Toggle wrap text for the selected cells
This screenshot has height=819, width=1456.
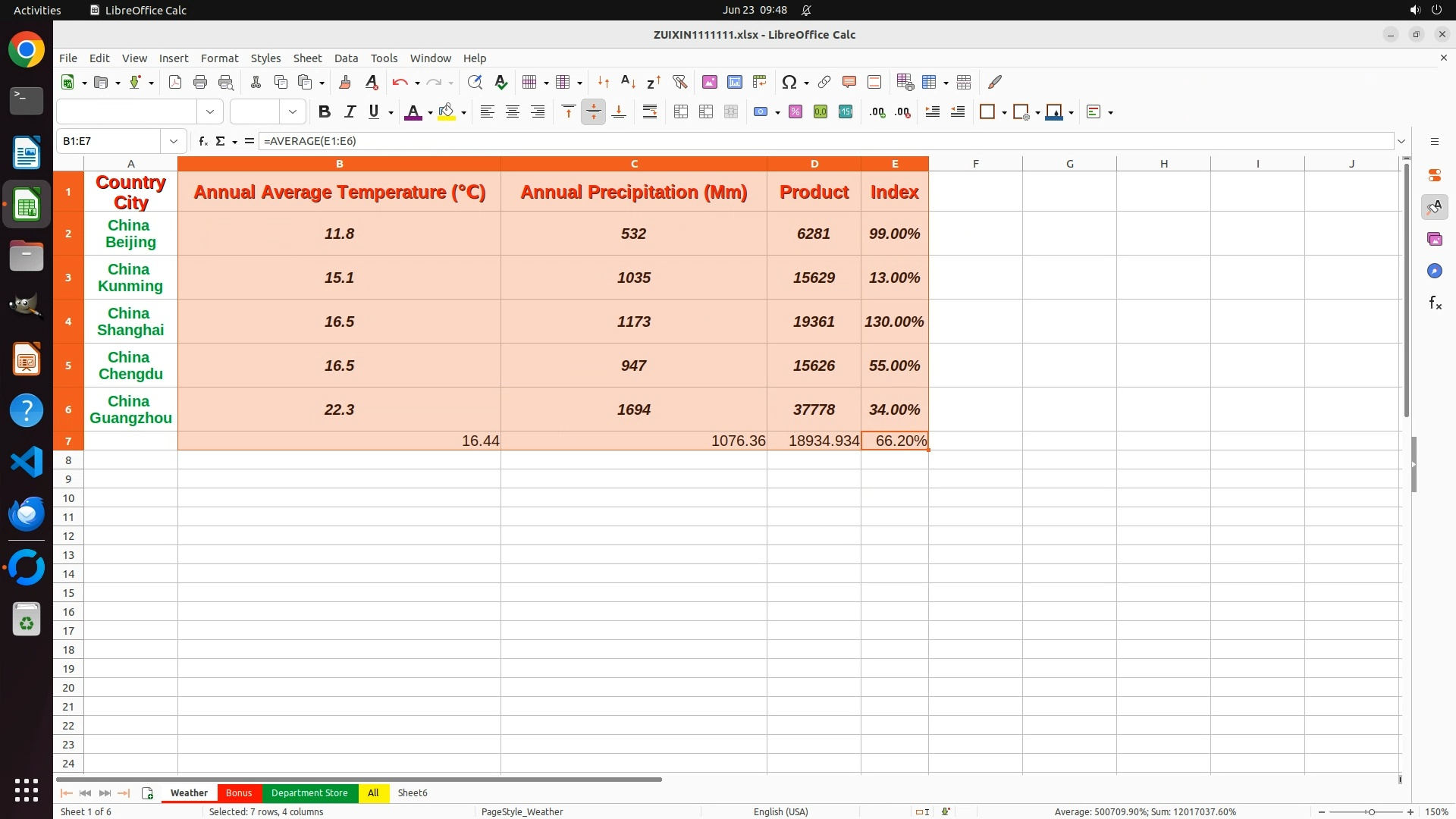pyautogui.click(x=650, y=112)
